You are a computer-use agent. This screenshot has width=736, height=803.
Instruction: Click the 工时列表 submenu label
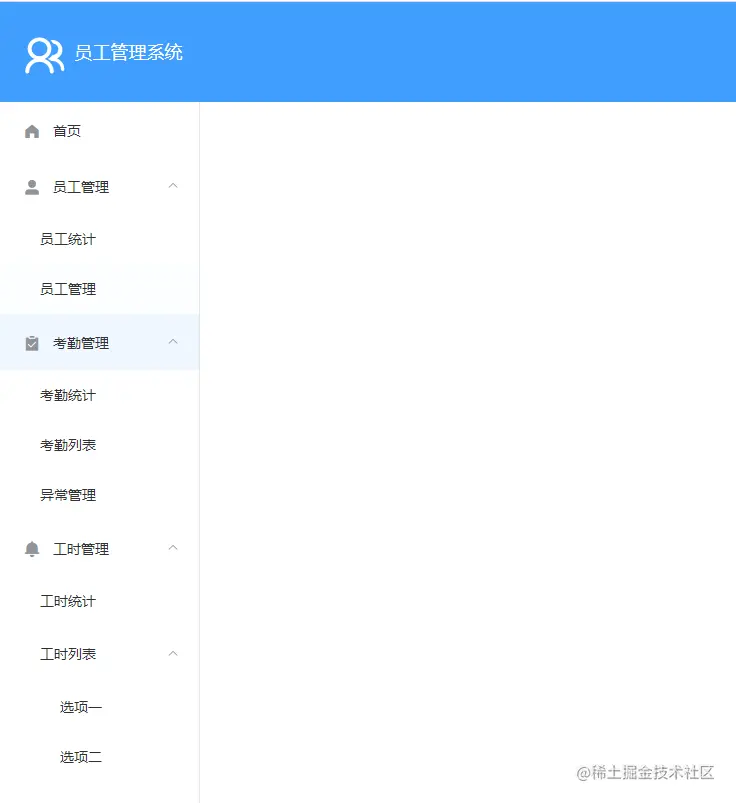coord(68,654)
